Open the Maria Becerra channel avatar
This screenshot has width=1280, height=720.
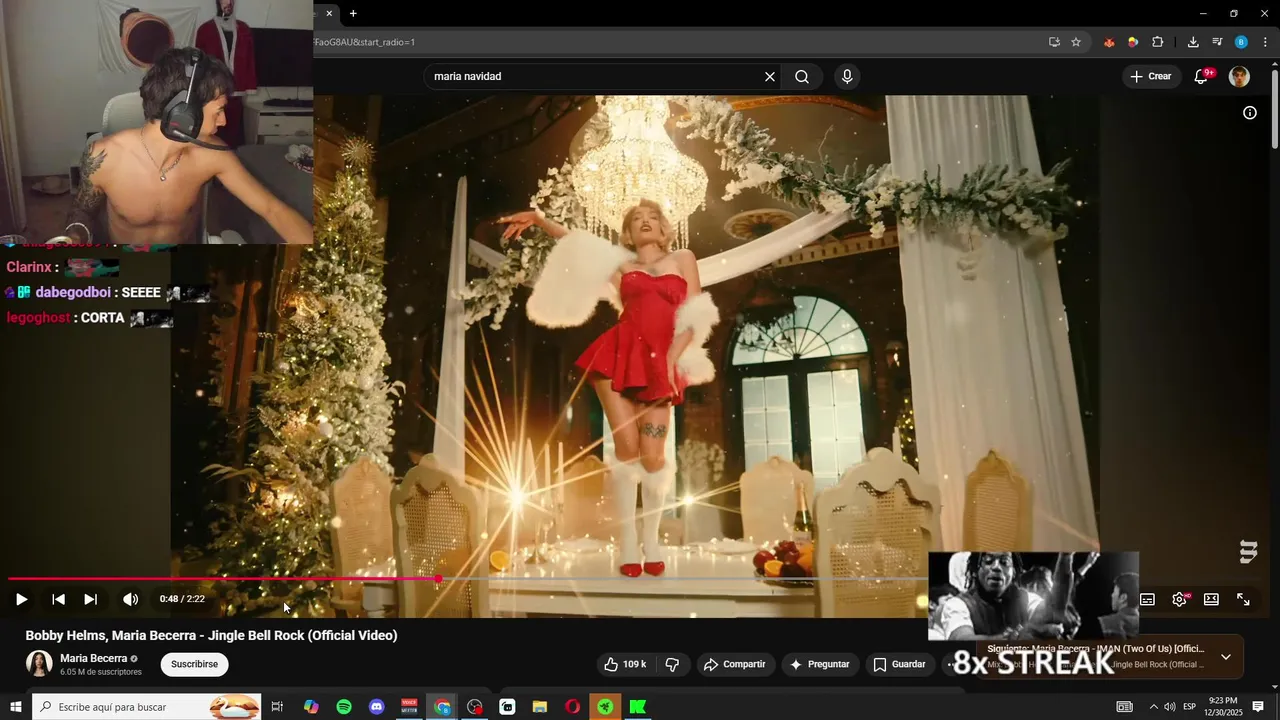coord(39,664)
